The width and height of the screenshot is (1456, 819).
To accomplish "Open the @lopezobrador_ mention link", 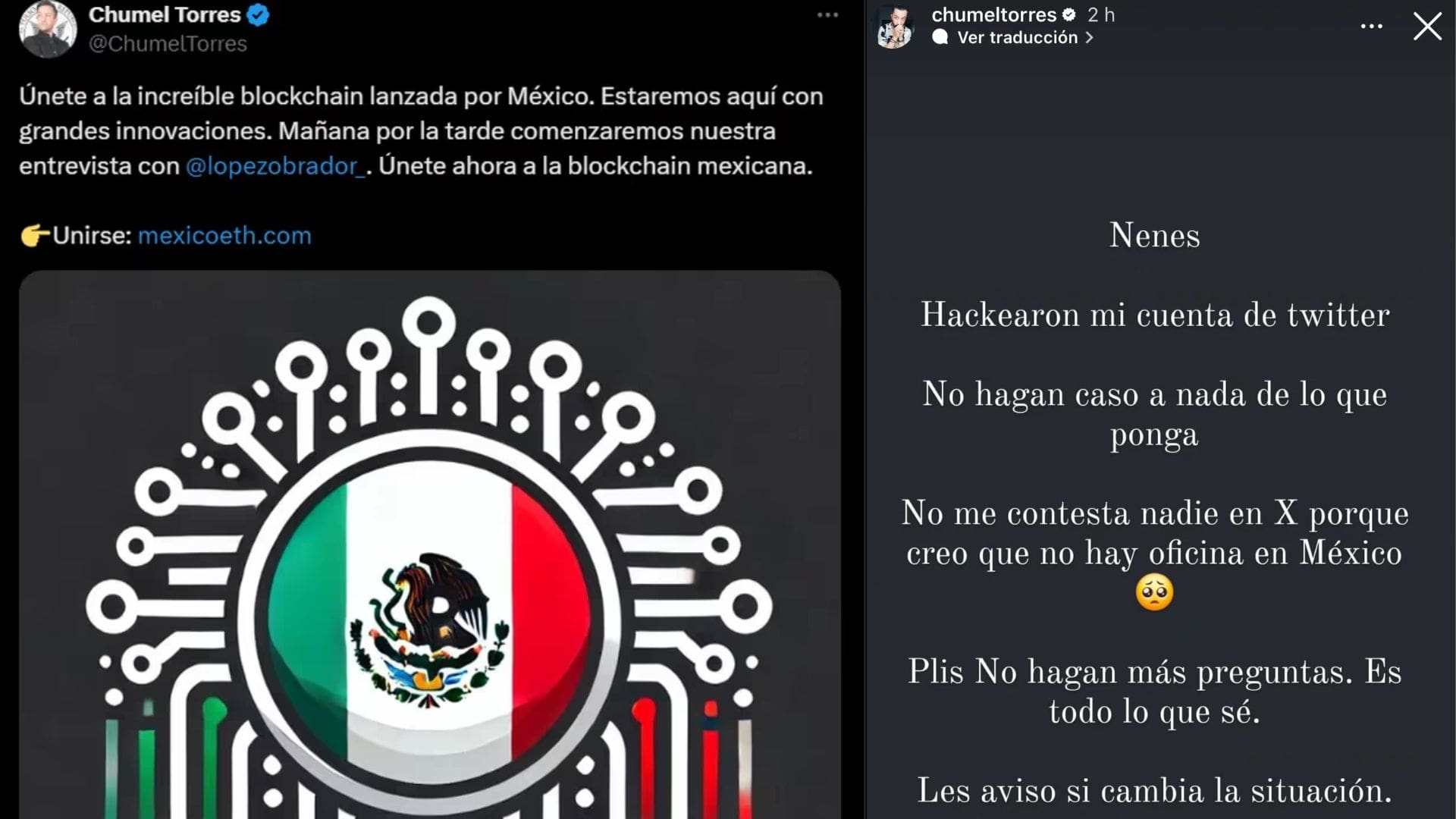I will click(277, 165).
